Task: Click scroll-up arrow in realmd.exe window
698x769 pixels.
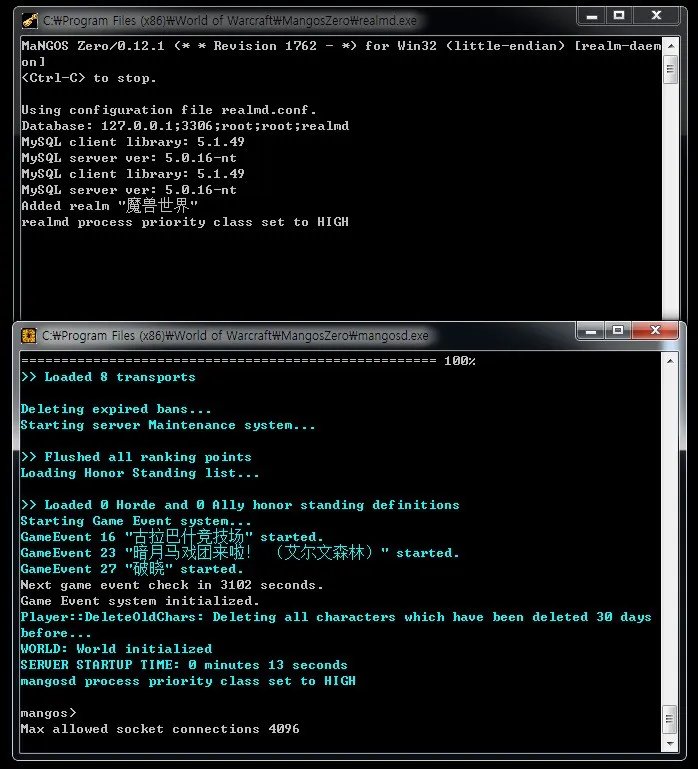Action: click(x=671, y=46)
